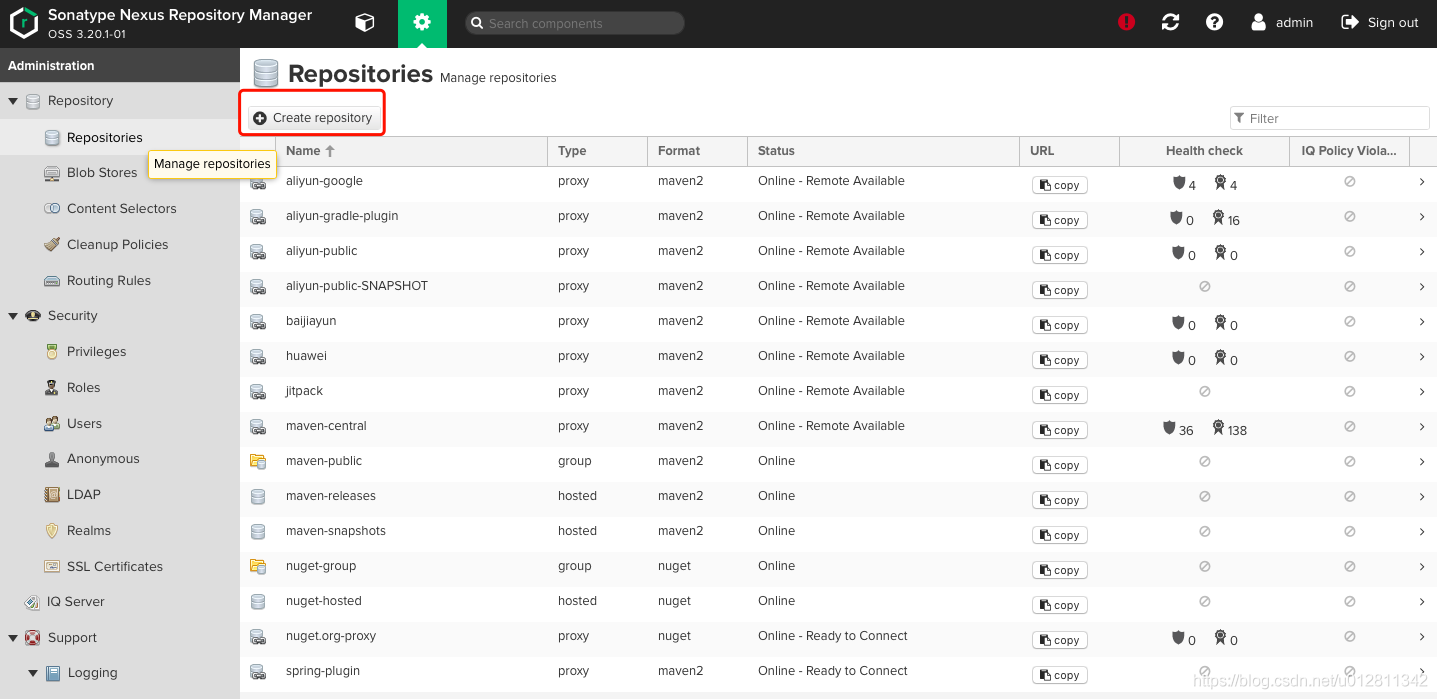The image size is (1437, 699).
Task: Click 'Online - Ready to Connect' for spring-plugin
Action: (833, 671)
